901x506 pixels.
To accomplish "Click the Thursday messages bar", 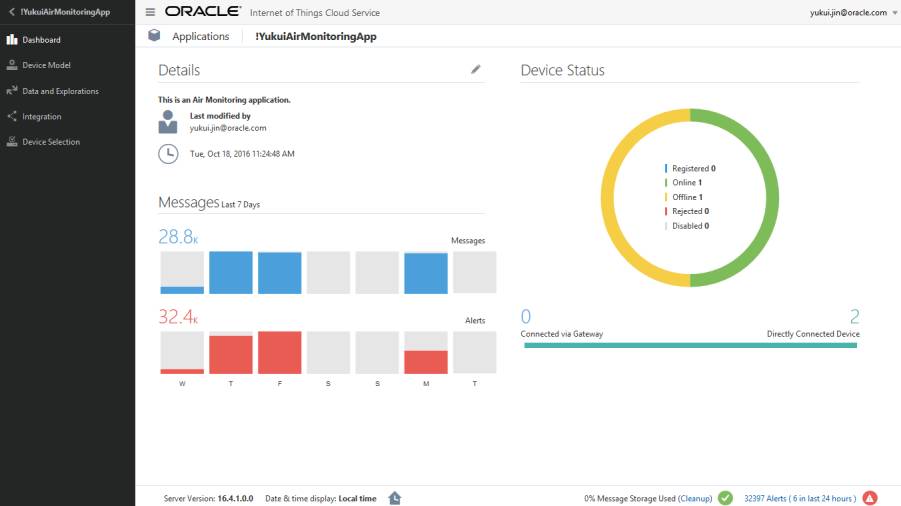I will pos(230,273).
